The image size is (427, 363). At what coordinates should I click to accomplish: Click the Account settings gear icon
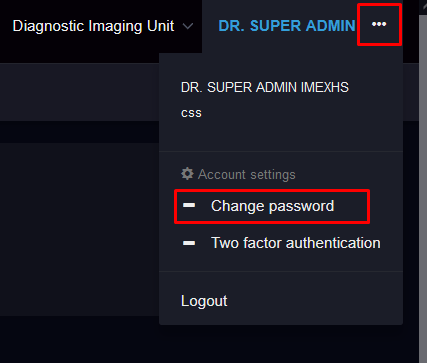click(x=187, y=174)
